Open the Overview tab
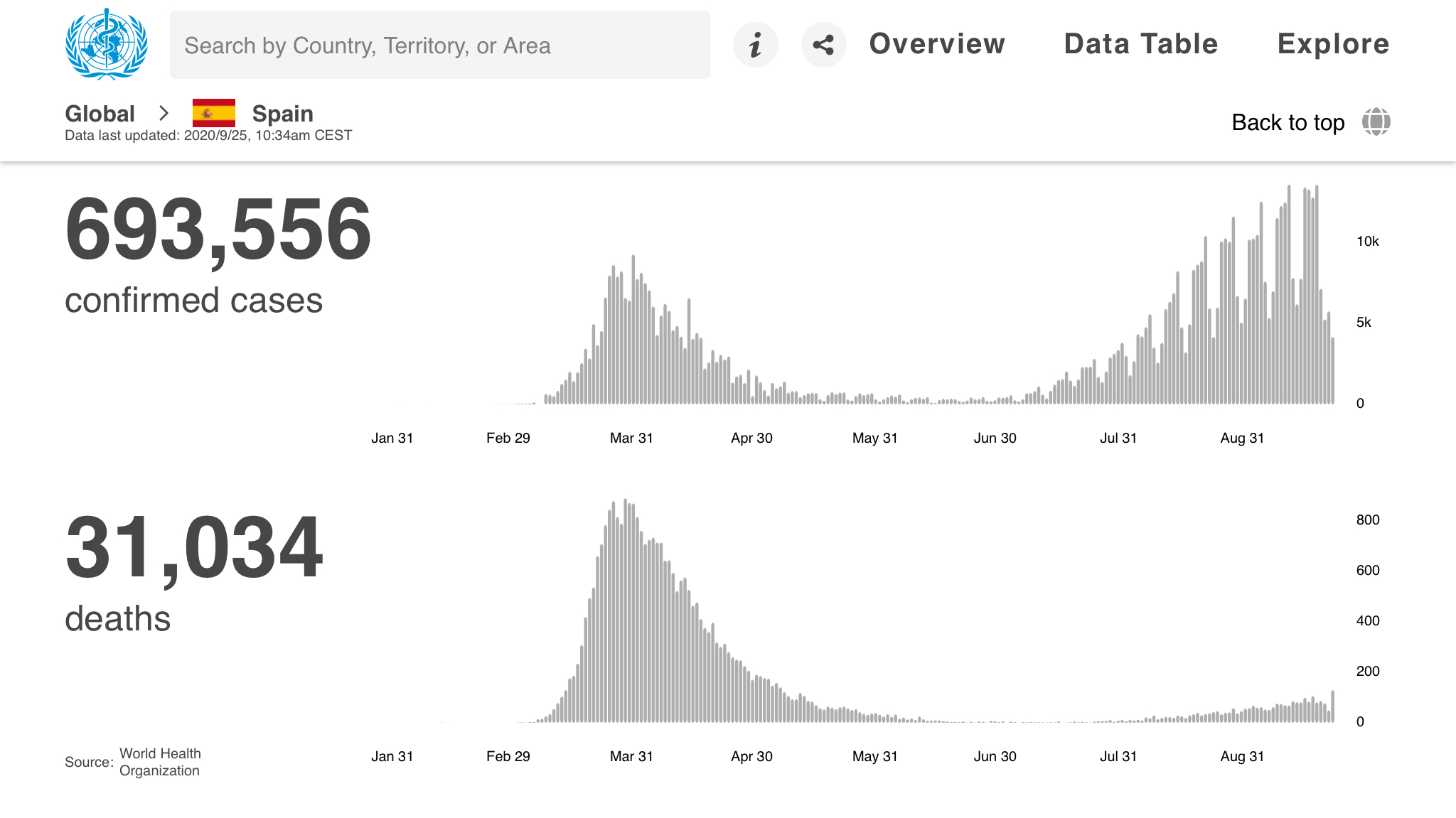 point(937,44)
